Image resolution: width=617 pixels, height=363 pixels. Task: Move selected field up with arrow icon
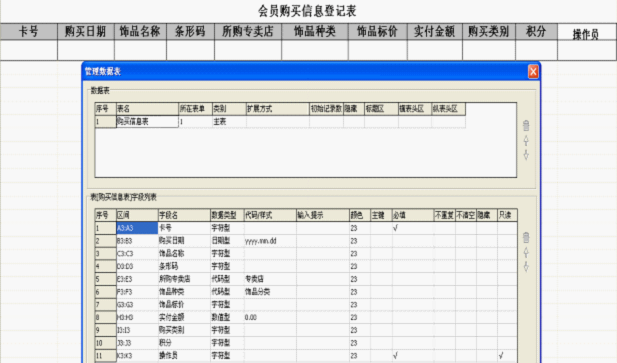click(526, 252)
